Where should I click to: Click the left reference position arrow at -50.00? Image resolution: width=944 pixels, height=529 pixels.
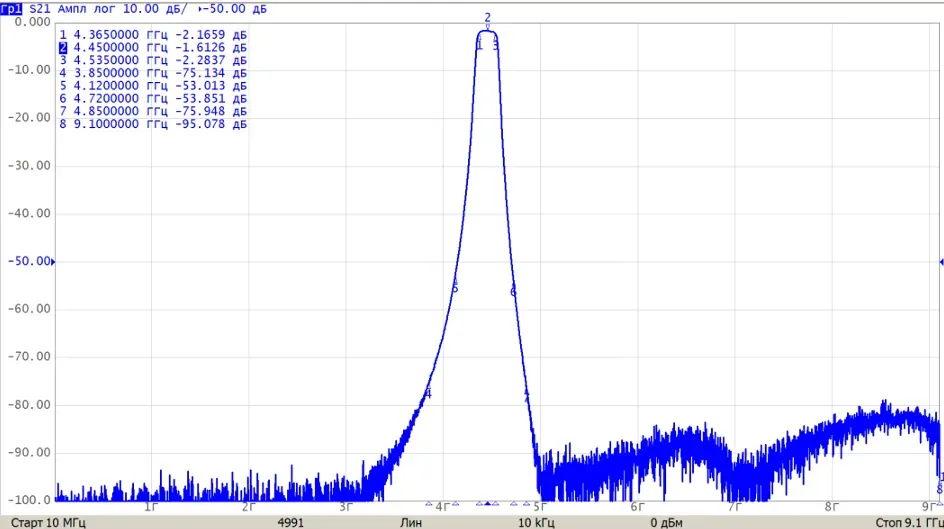click(x=53, y=262)
